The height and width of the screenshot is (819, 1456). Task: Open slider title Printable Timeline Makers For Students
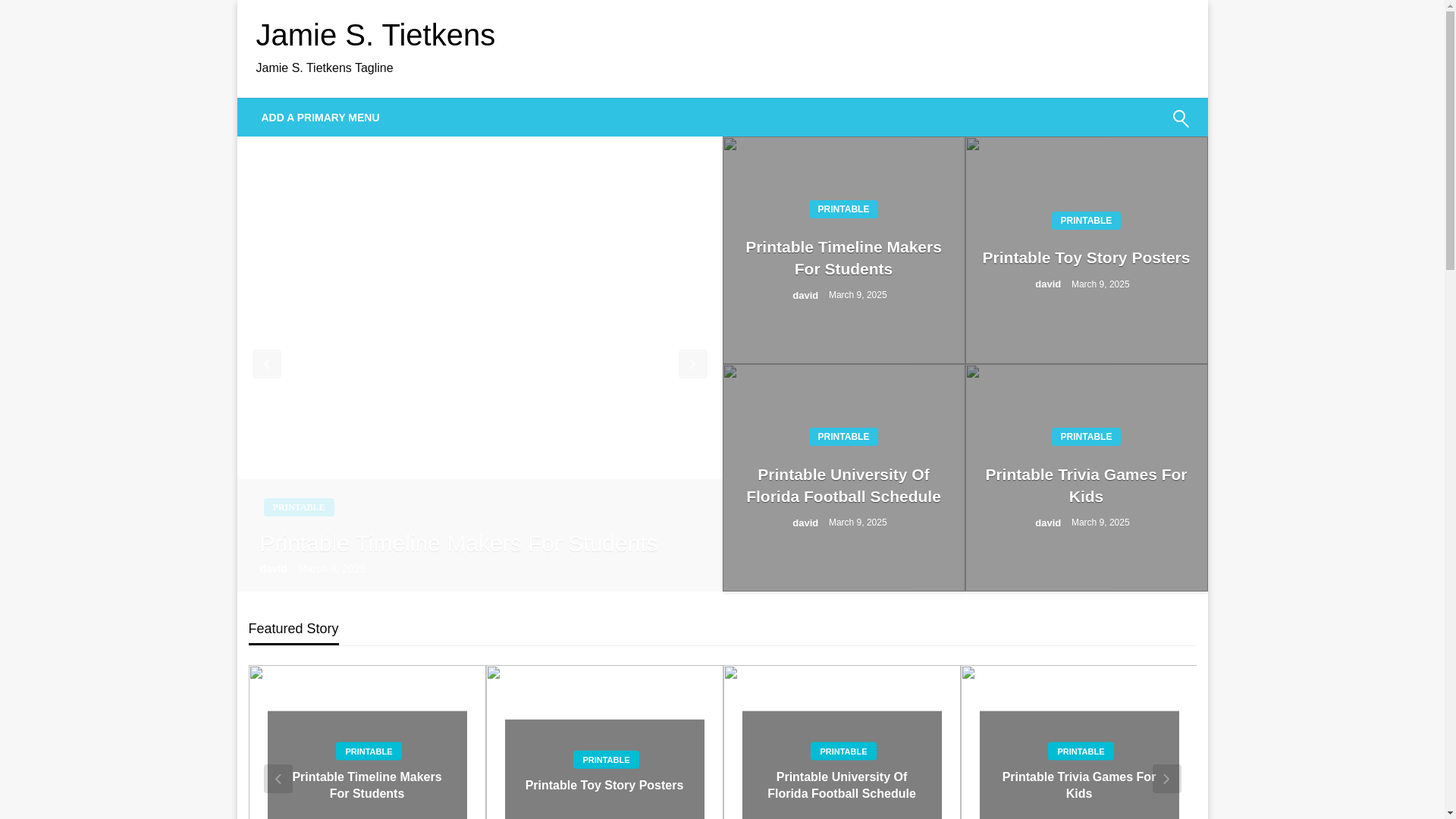pos(459,543)
